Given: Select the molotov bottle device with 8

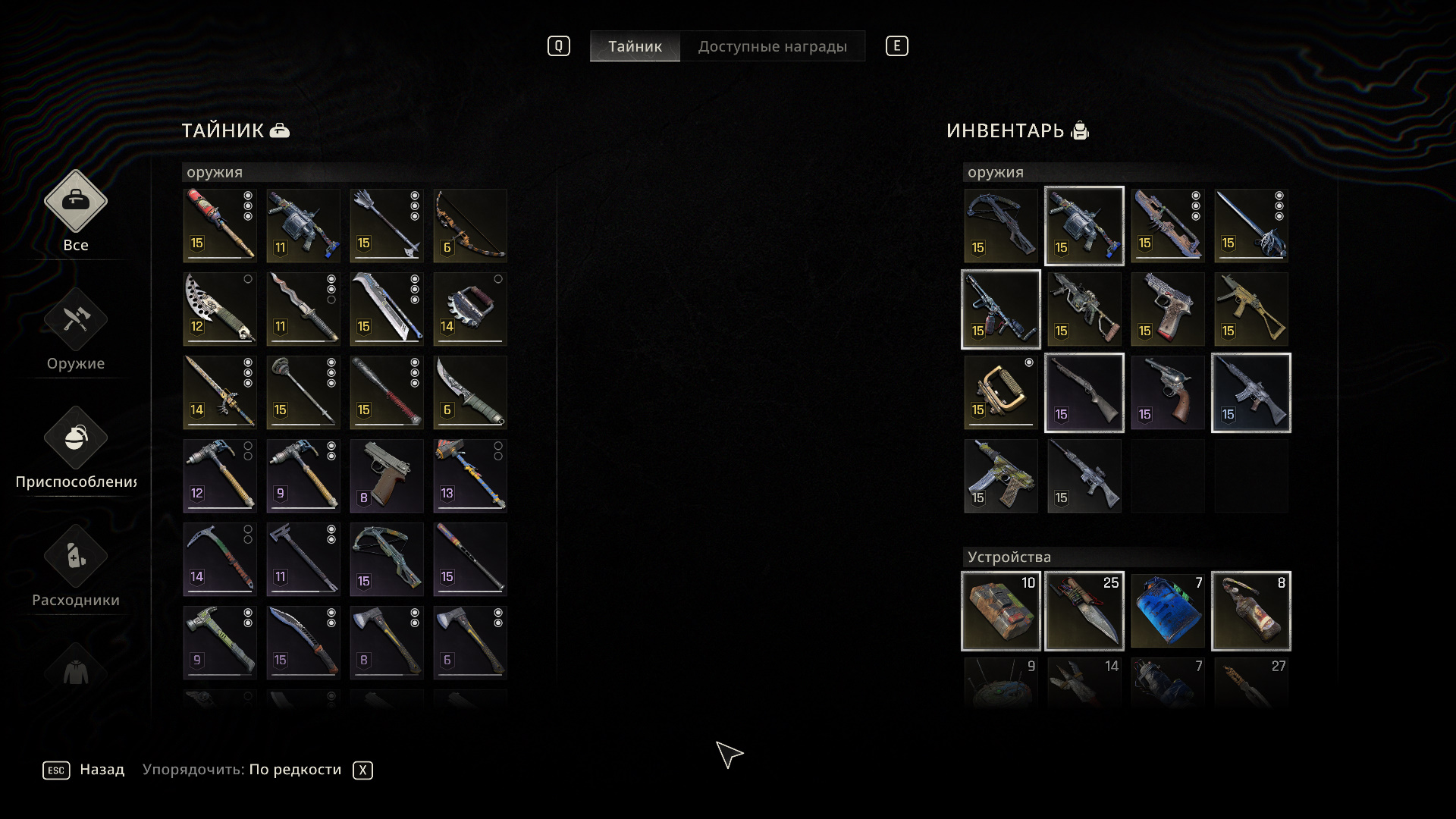Looking at the screenshot, I should (x=1251, y=611).
